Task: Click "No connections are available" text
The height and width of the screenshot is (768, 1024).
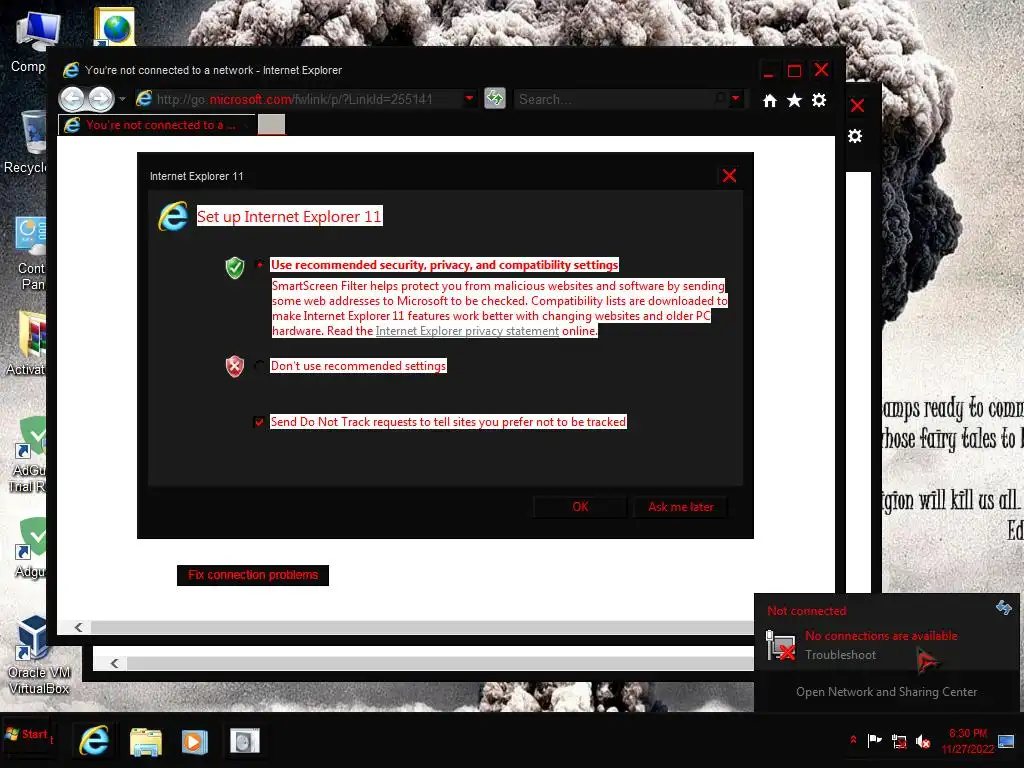Action: 881,636
